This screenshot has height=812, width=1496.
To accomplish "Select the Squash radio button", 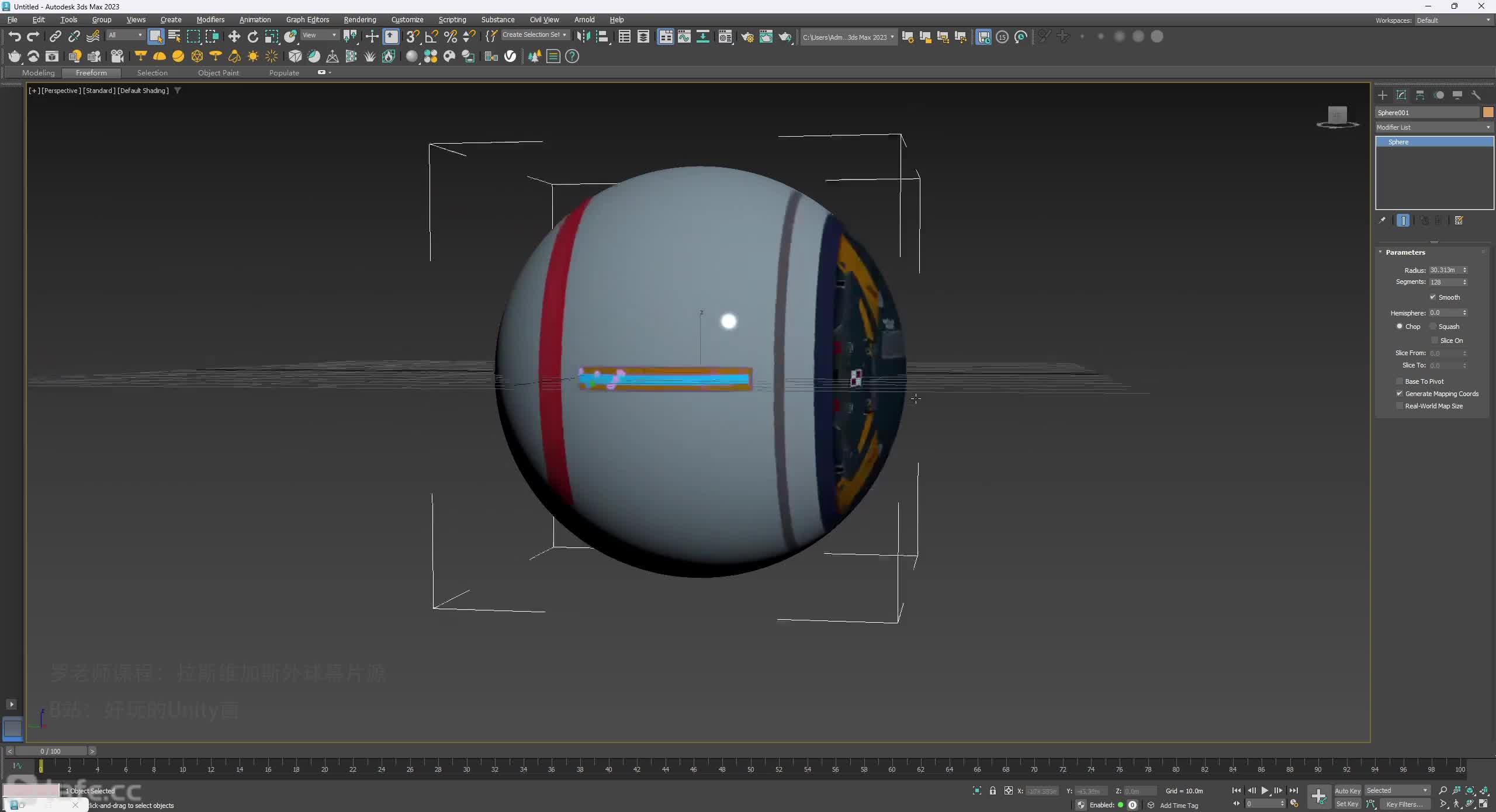I will point(1433,327).
